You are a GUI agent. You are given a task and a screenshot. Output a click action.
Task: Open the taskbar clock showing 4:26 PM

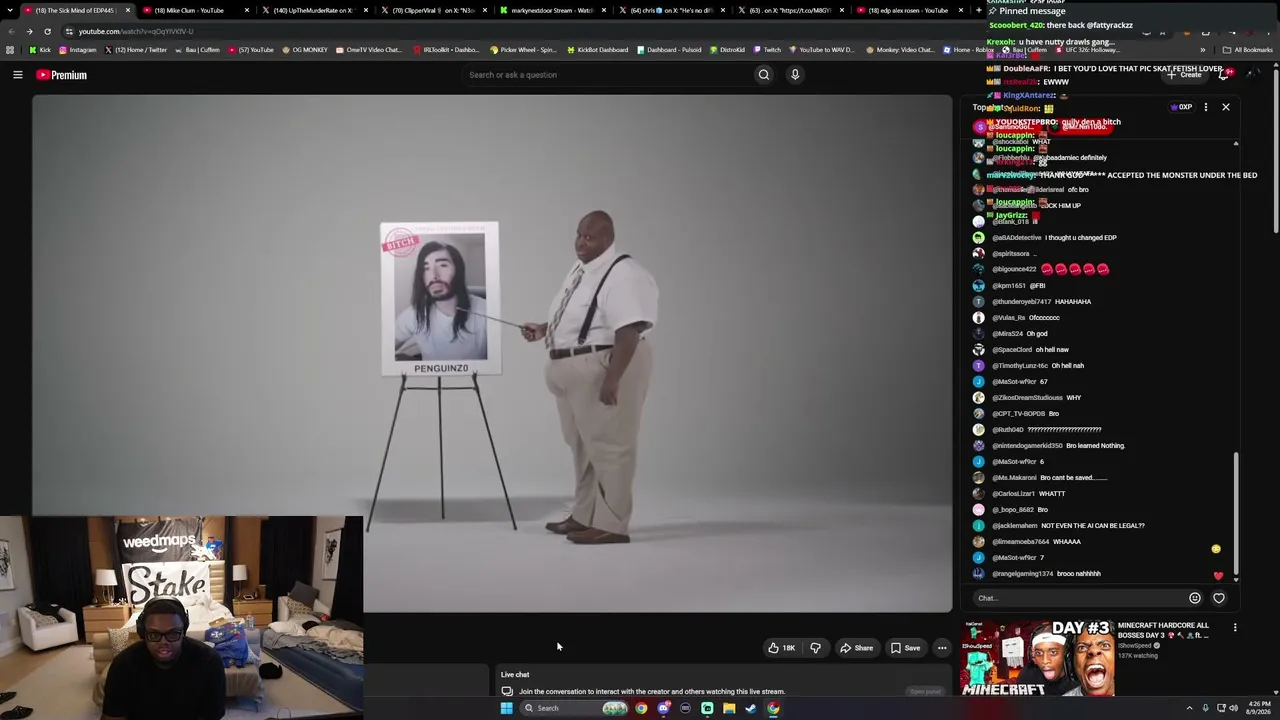tap(1257, 708)
